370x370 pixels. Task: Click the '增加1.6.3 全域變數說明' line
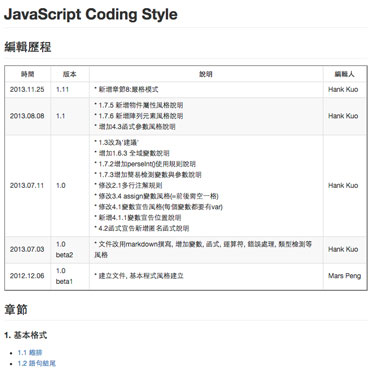132,153
